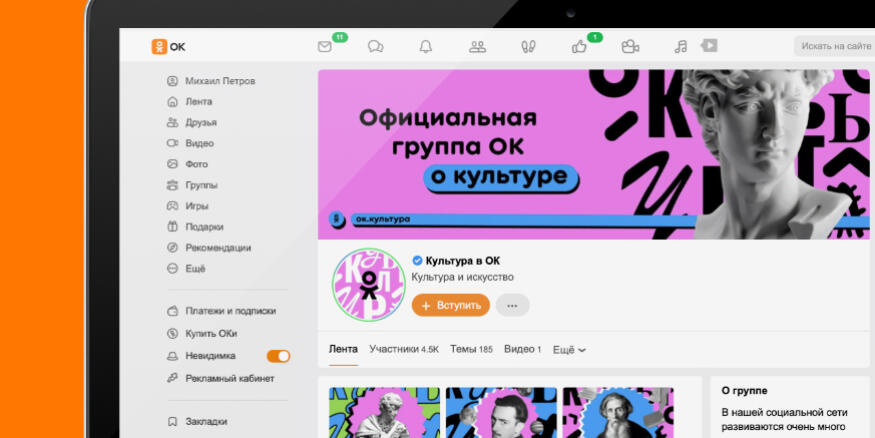Click the Искать на сайте search field
Viewport: 875px width, 438px height.
(x=834, y=46)
